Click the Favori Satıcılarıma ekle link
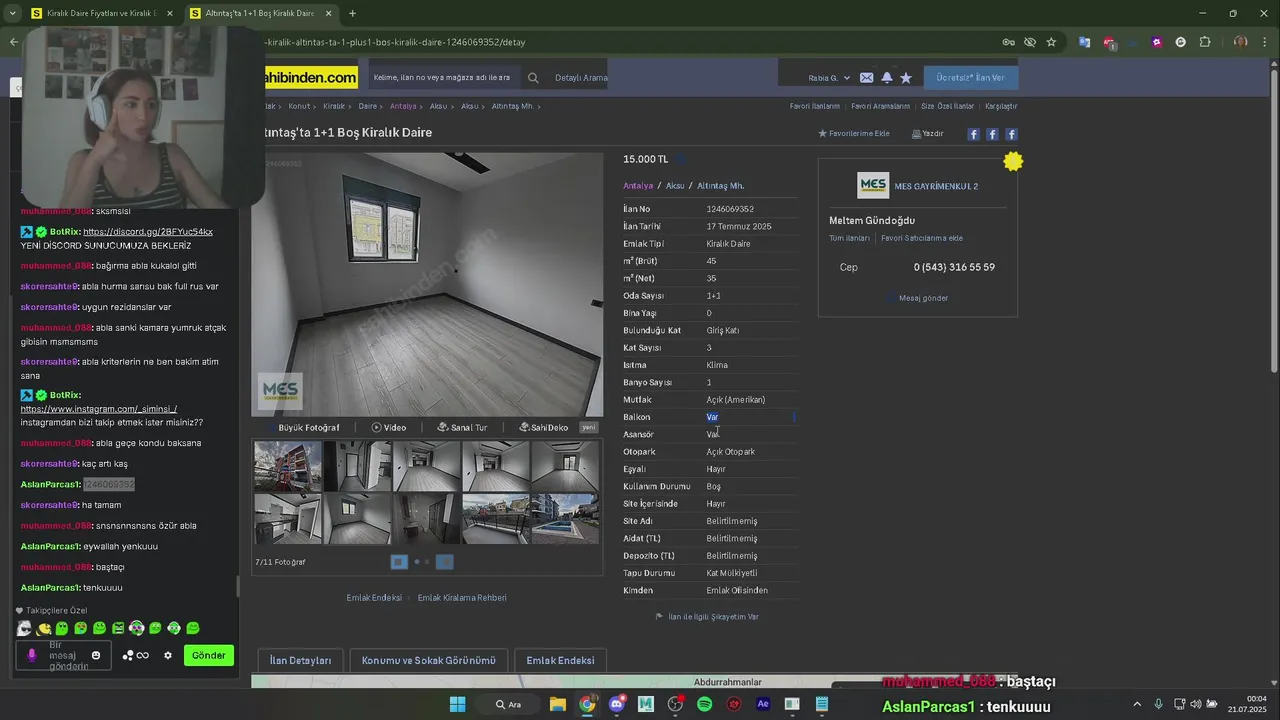 [x=922, y=238]
